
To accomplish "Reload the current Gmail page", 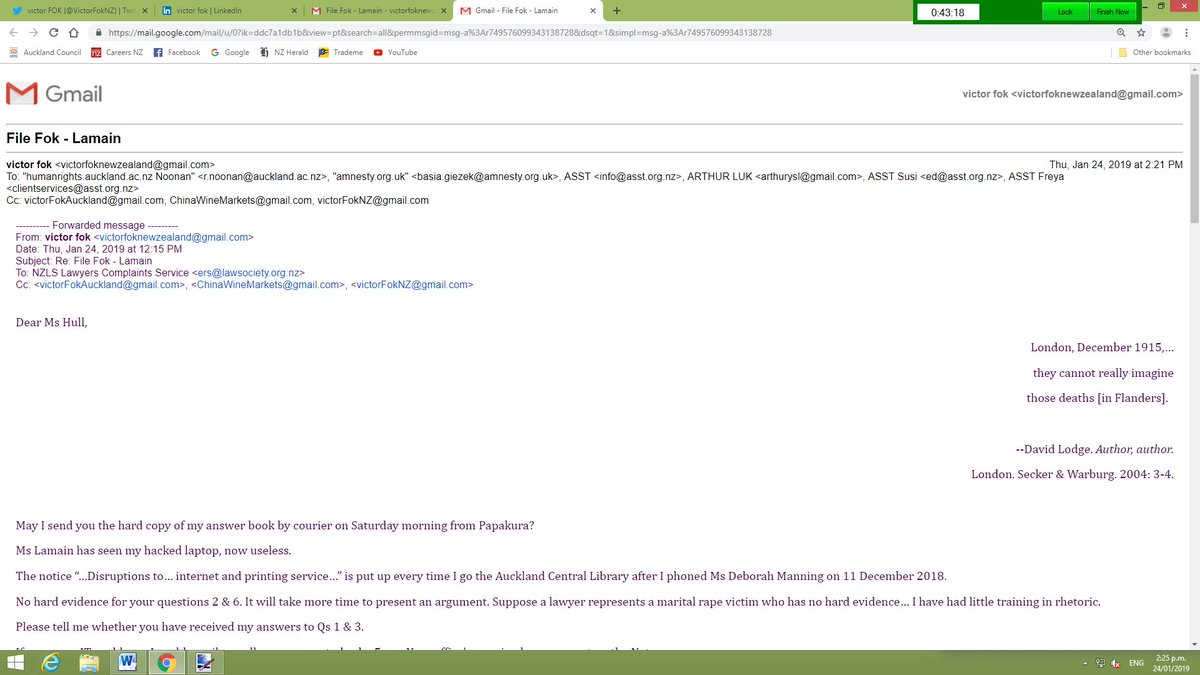I will (x=55, y=32).
